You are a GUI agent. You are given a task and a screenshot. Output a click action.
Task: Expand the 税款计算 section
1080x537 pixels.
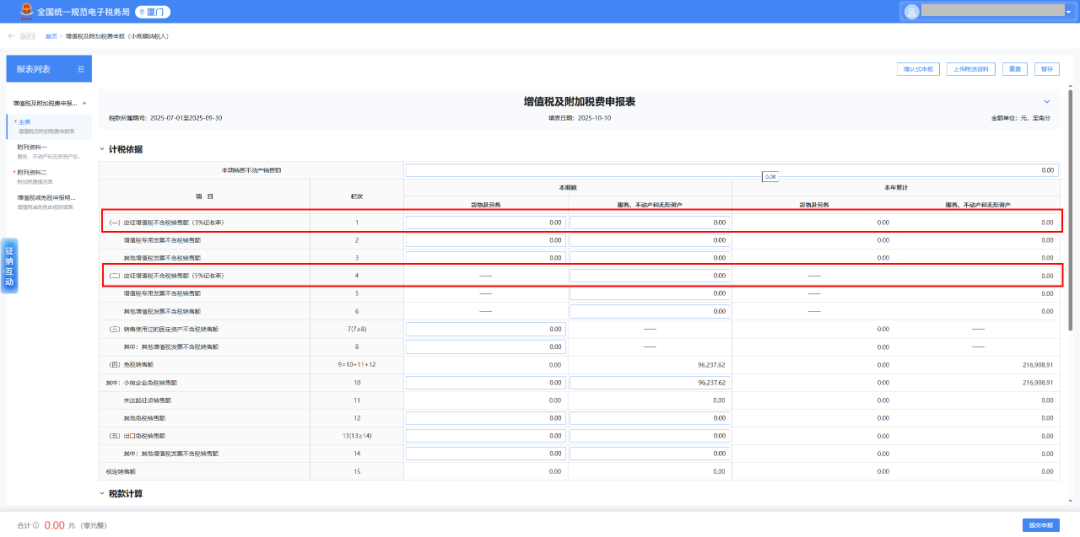point(102,493)
